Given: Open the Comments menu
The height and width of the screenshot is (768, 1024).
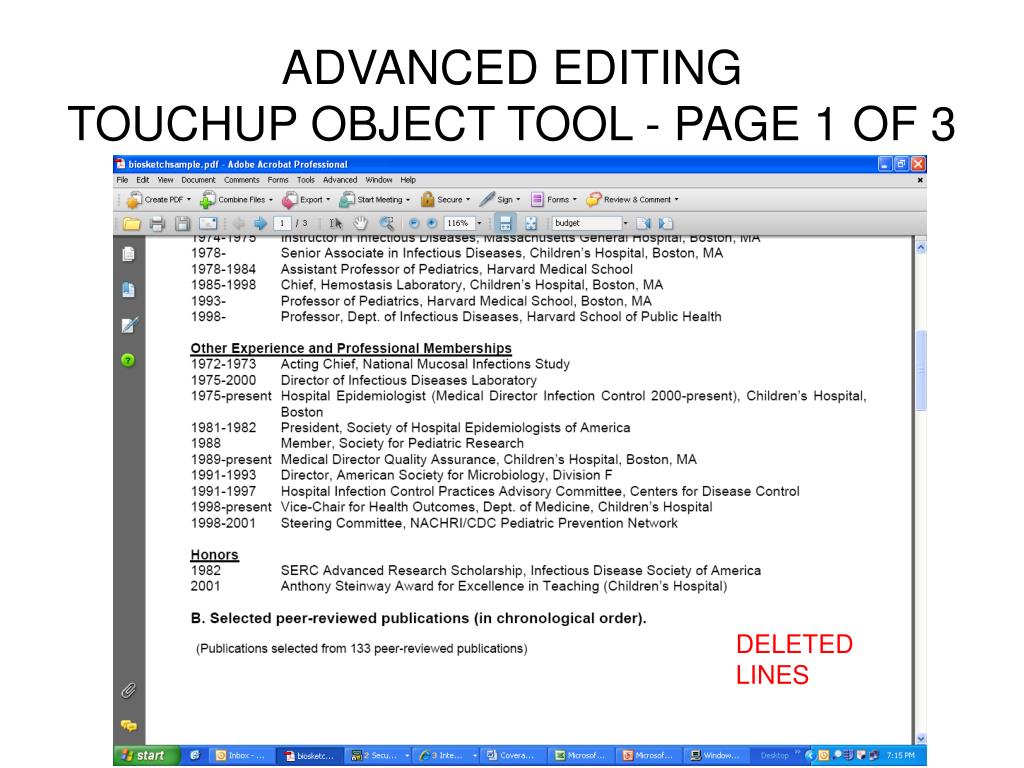Looking at the screenshot, I should tap(242, 180).
